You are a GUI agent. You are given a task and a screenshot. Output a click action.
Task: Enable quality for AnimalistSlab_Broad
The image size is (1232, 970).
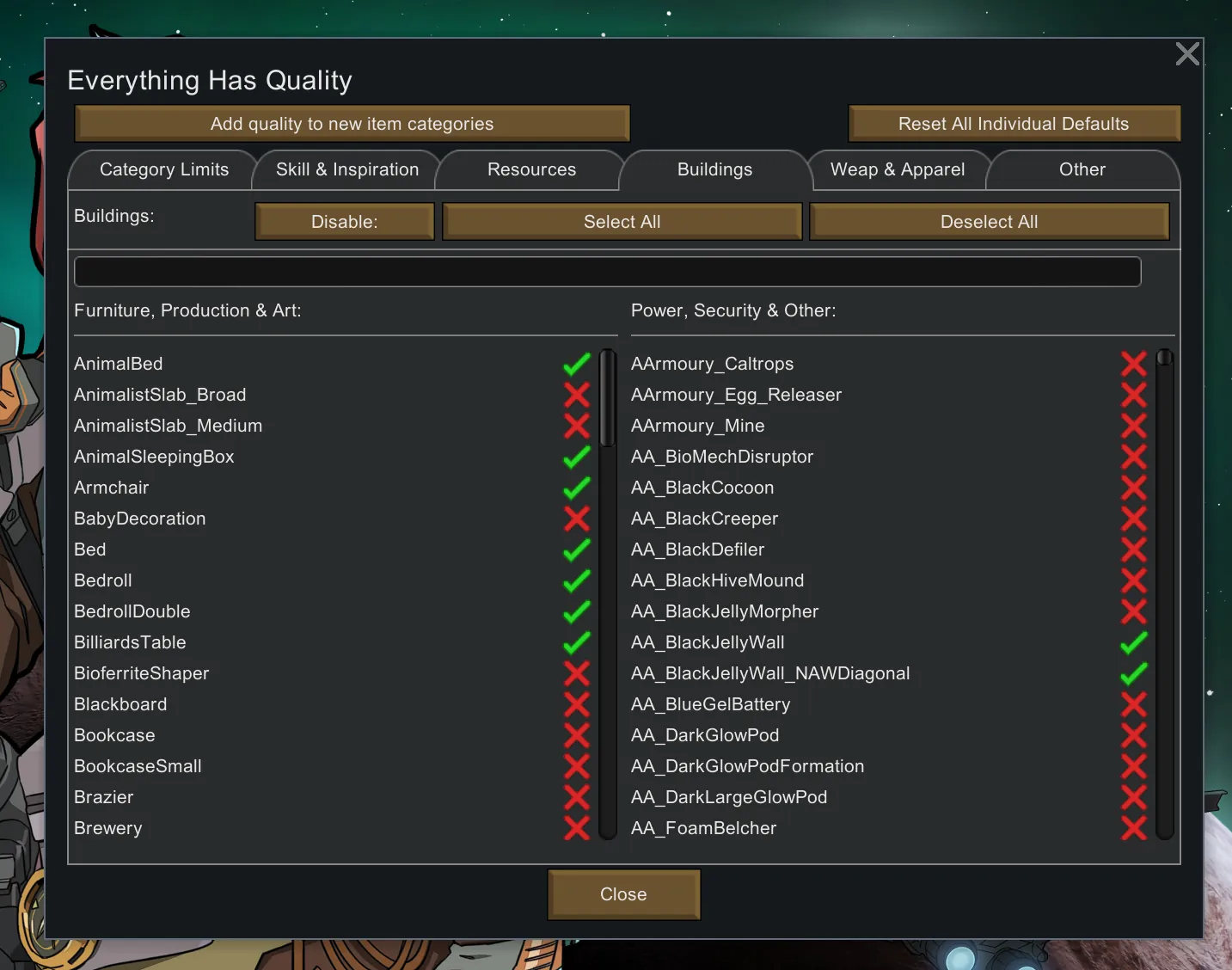tap(576, 395)
